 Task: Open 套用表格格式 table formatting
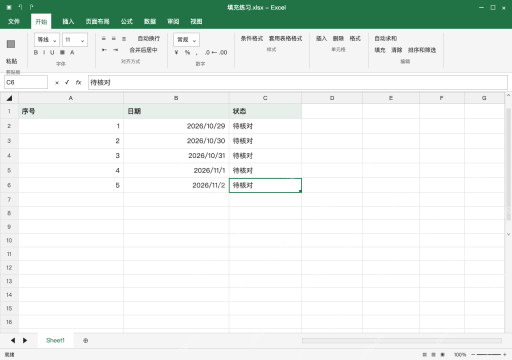tap(286, 39)
